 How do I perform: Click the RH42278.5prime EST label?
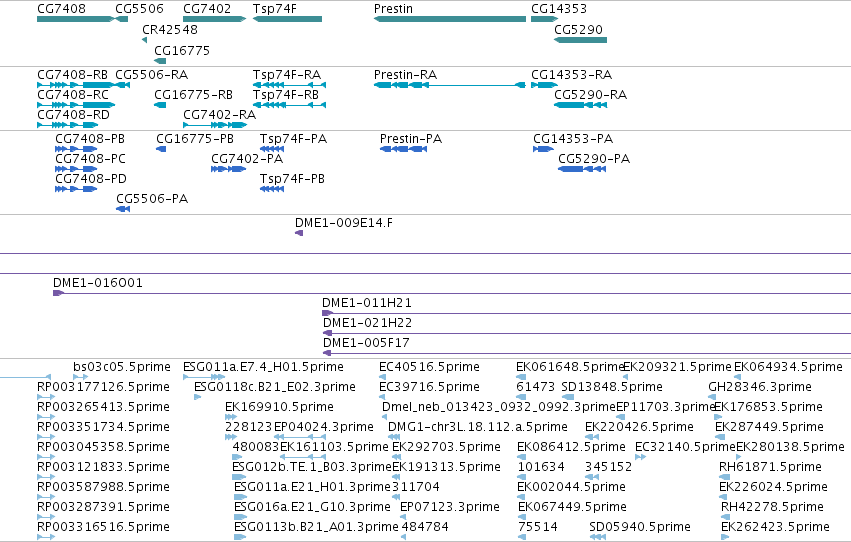(x=772, y=507)
